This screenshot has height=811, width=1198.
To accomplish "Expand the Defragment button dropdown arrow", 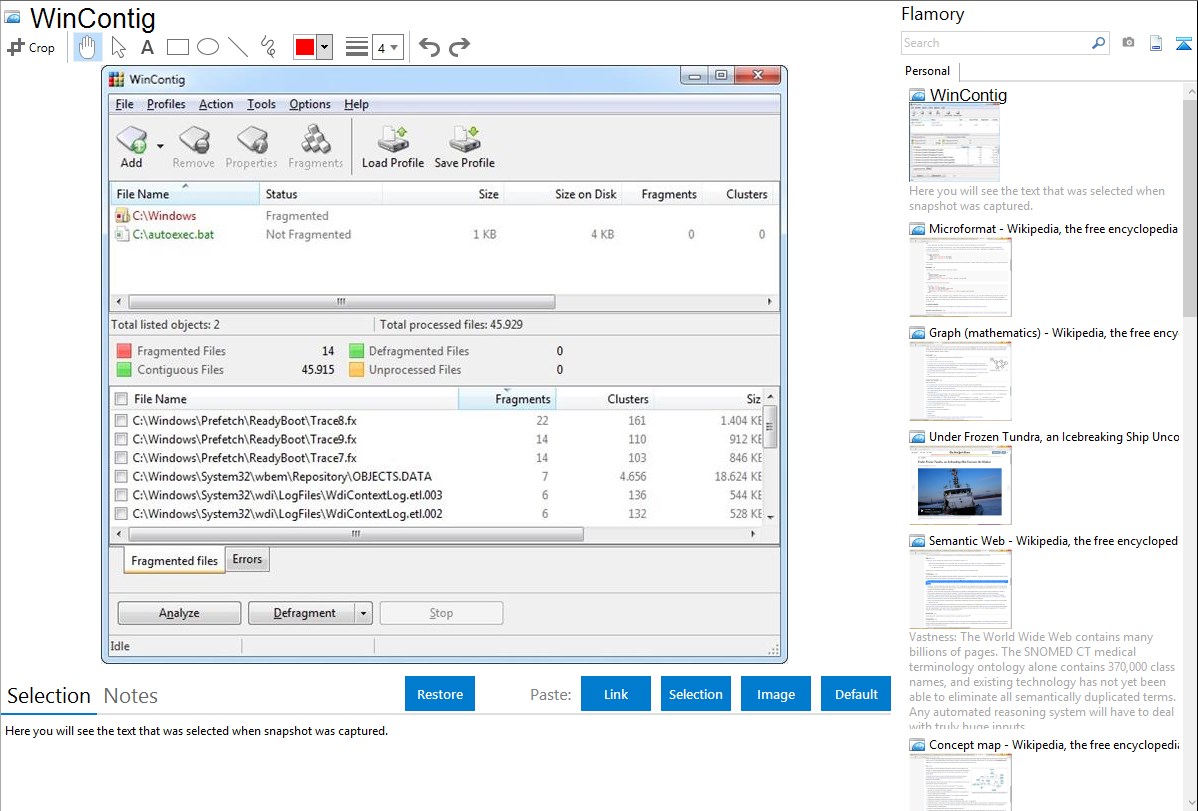I will [x=364, y=613].
